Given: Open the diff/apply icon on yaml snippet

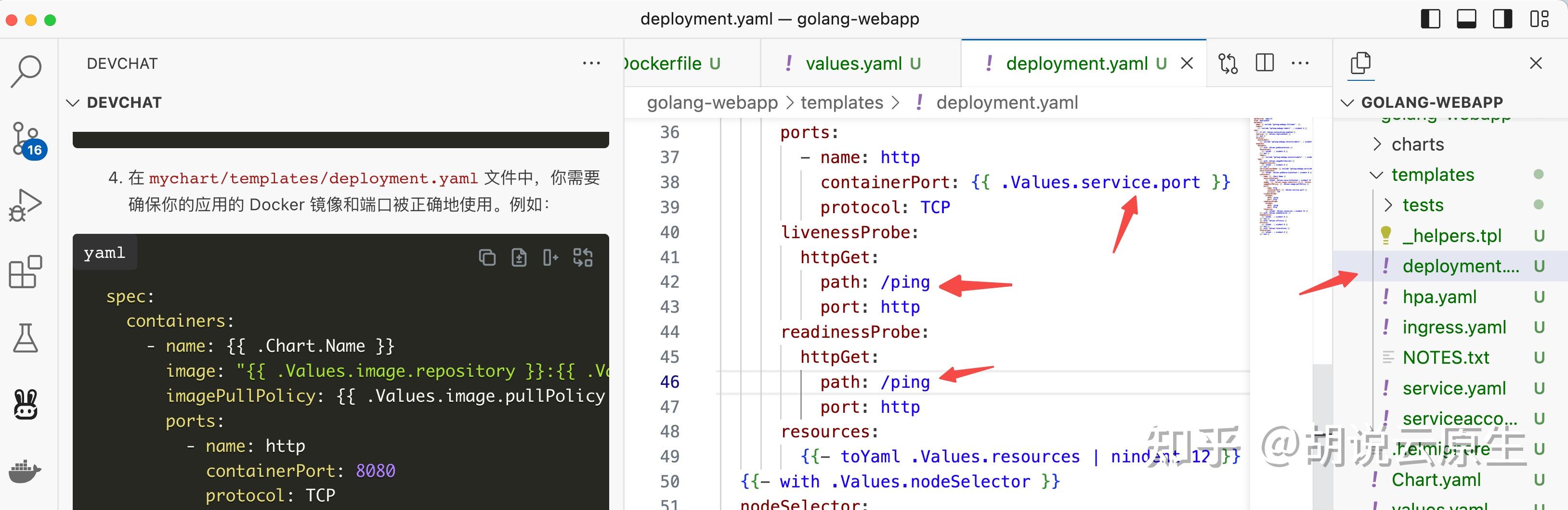Looking at the screenshot, I should coord(583,257).
